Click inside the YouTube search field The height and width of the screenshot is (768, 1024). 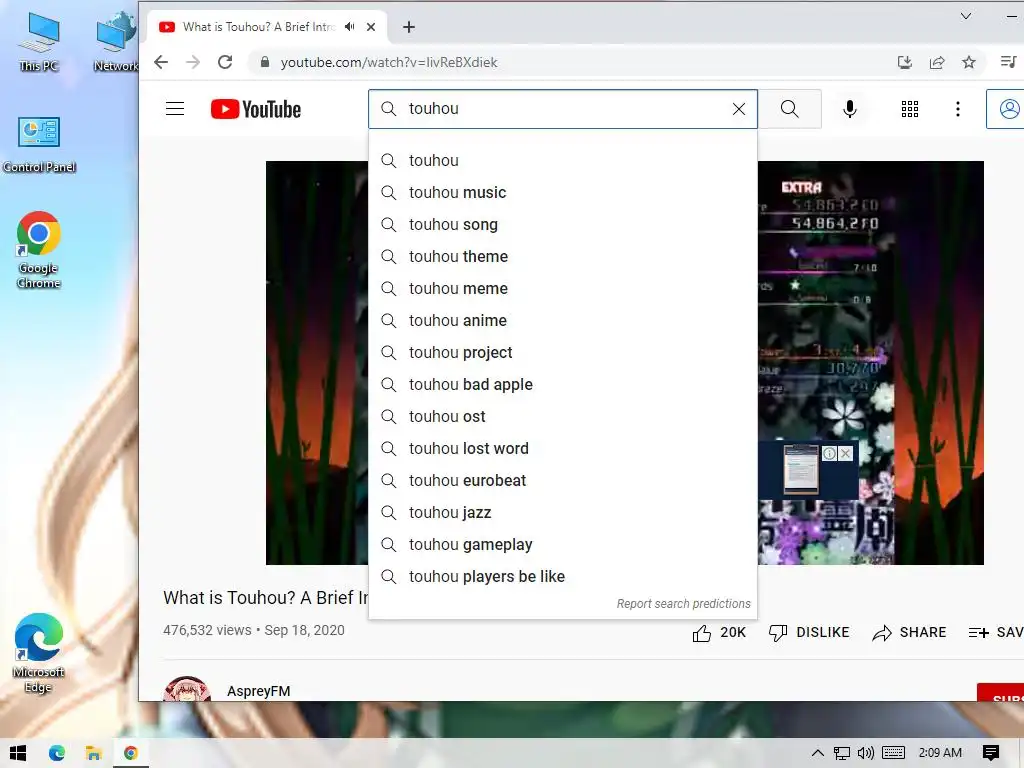[x=563, y=109]
